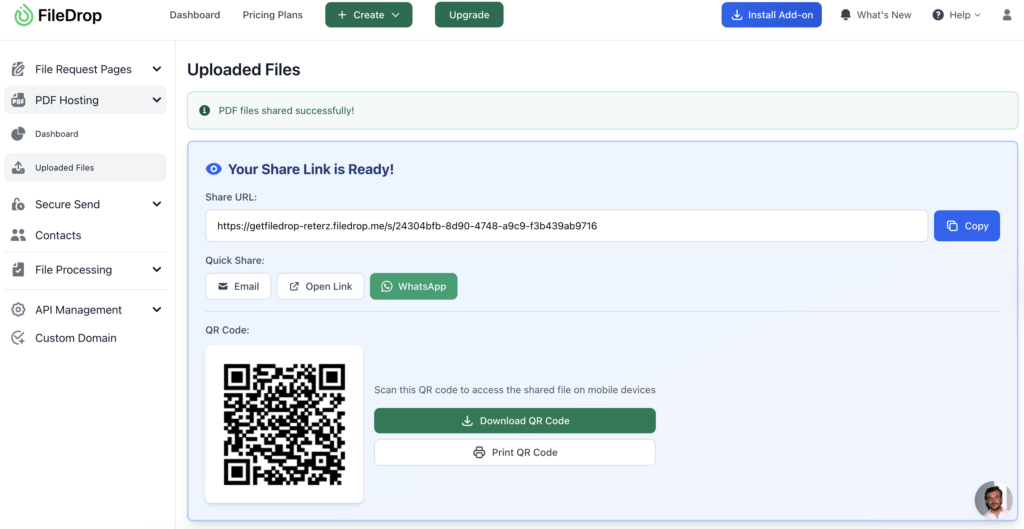This screenshot has width=1024, height=529.
Task: Expand File Request Pages chevron
Action: pyautogui.click(x=157, y=69)
